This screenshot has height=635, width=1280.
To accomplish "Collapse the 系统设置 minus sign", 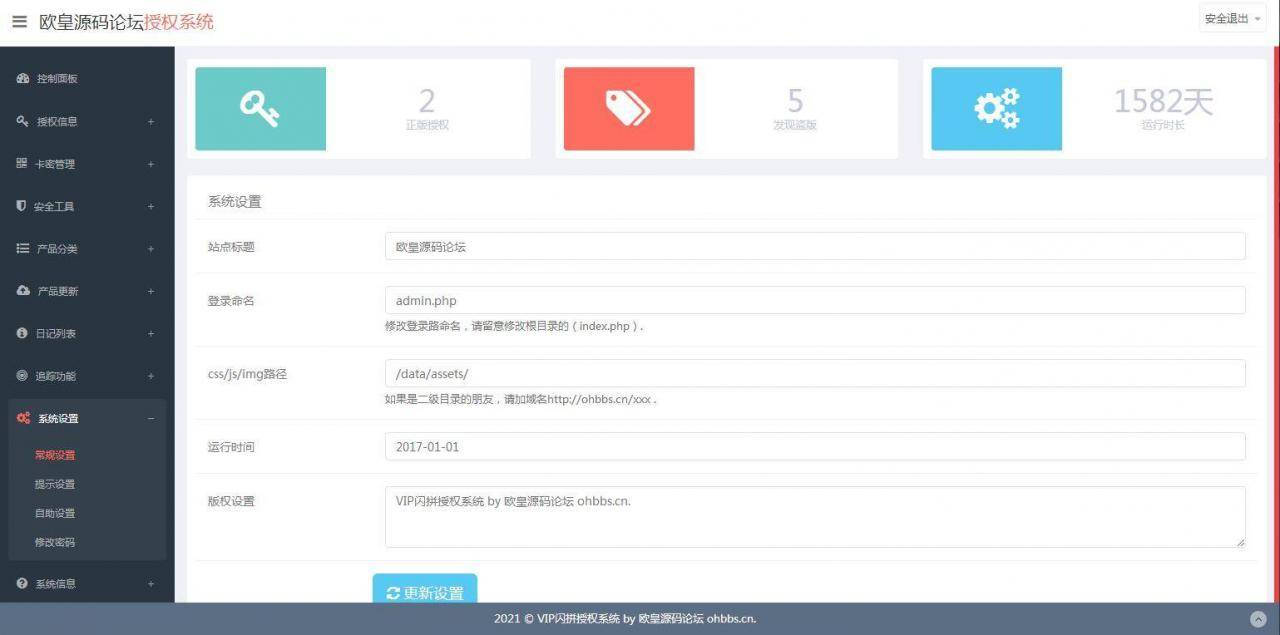I will pos(151,419).
